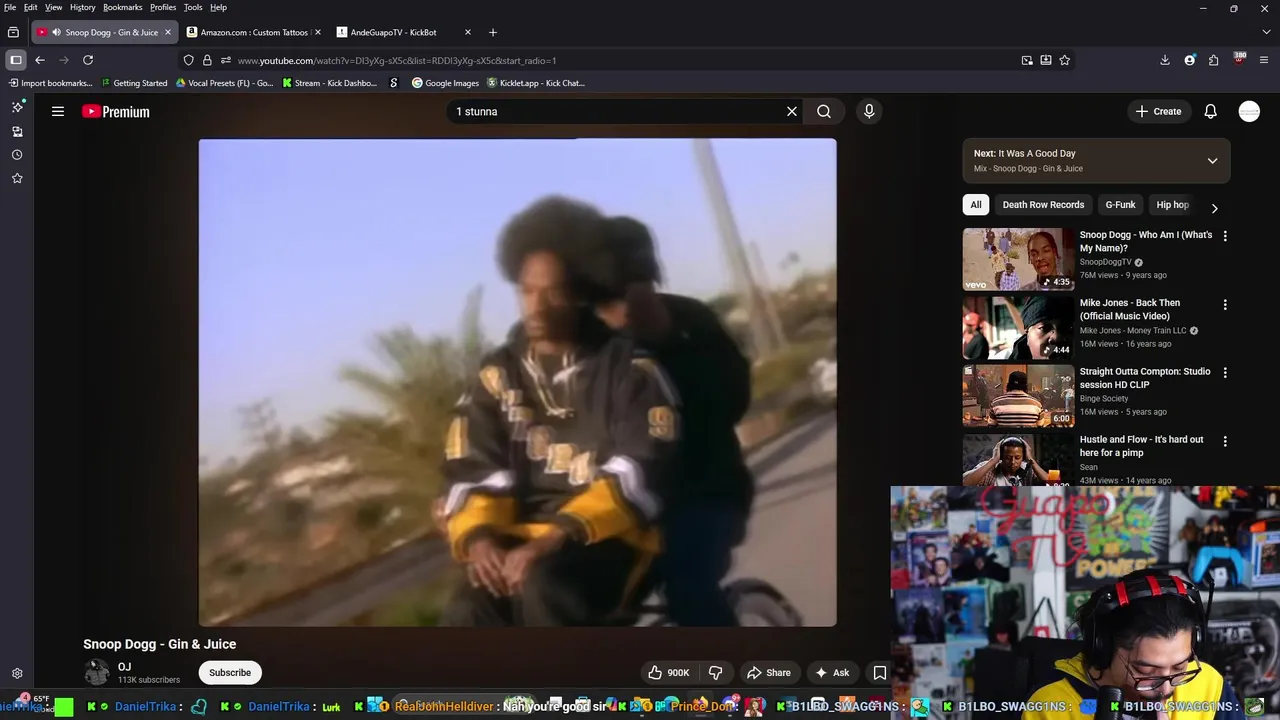Open options for Hustle and Flow video

pos(1225,440)
